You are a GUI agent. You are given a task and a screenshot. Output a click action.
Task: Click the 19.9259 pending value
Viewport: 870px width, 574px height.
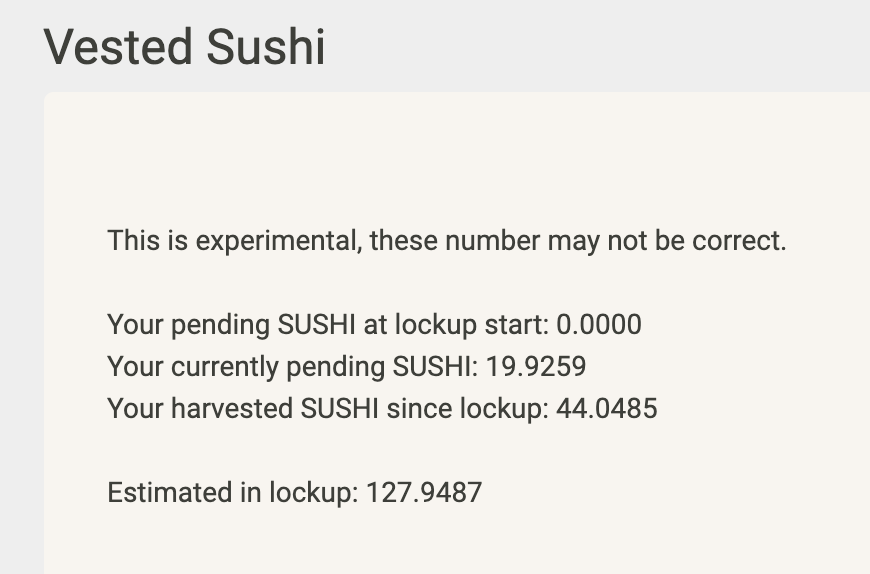536,367
